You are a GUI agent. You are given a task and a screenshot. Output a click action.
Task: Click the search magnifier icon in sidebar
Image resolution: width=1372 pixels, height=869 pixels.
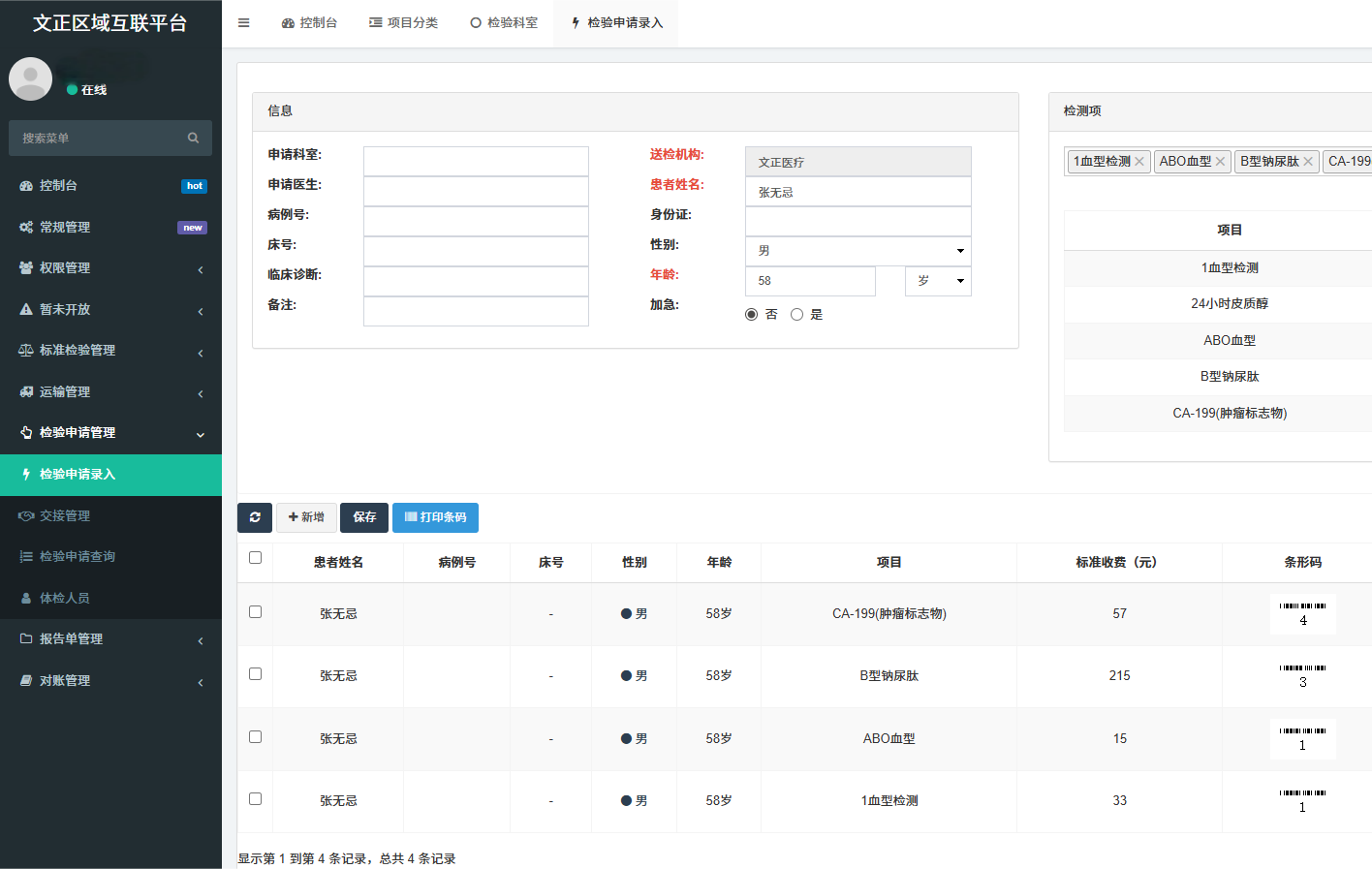[x=193, y=139]
